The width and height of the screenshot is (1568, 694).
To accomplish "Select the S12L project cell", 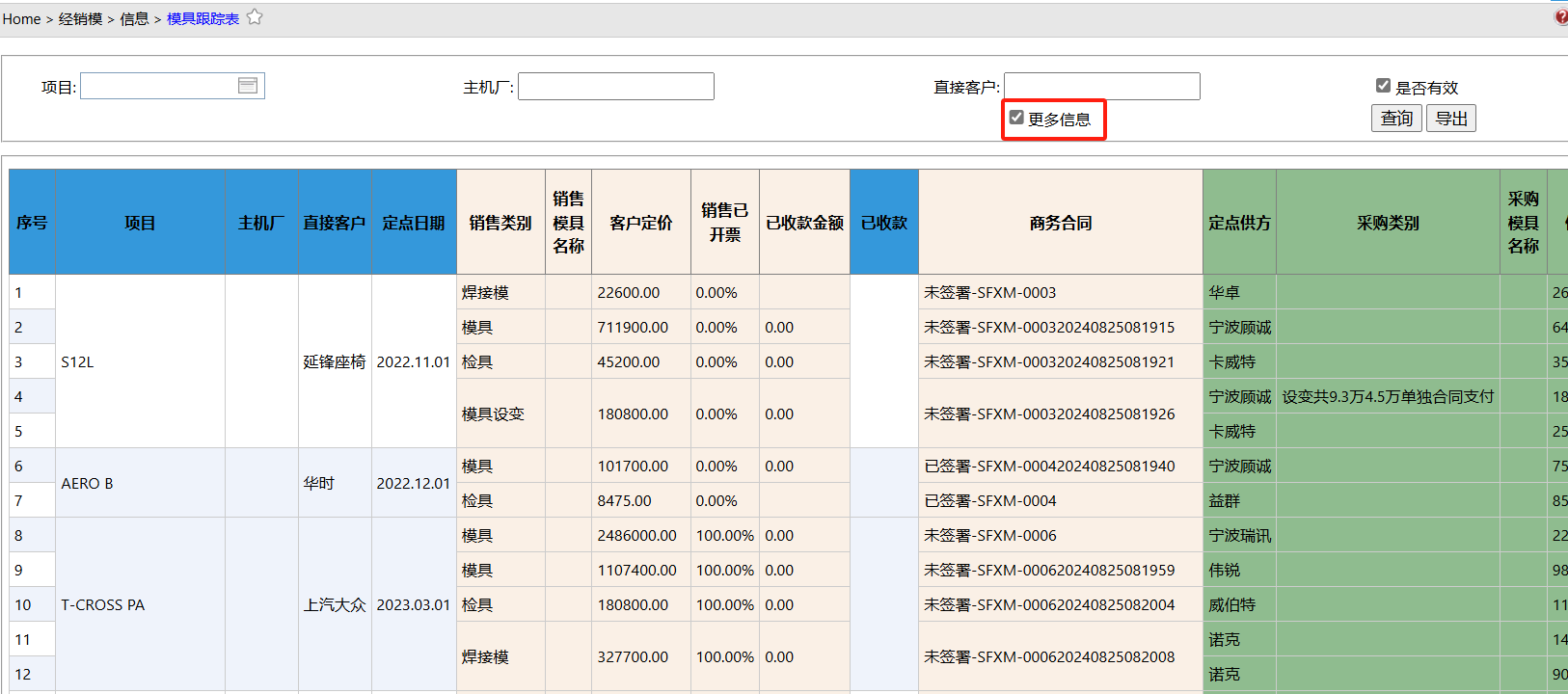I will (x=140, y=361).
